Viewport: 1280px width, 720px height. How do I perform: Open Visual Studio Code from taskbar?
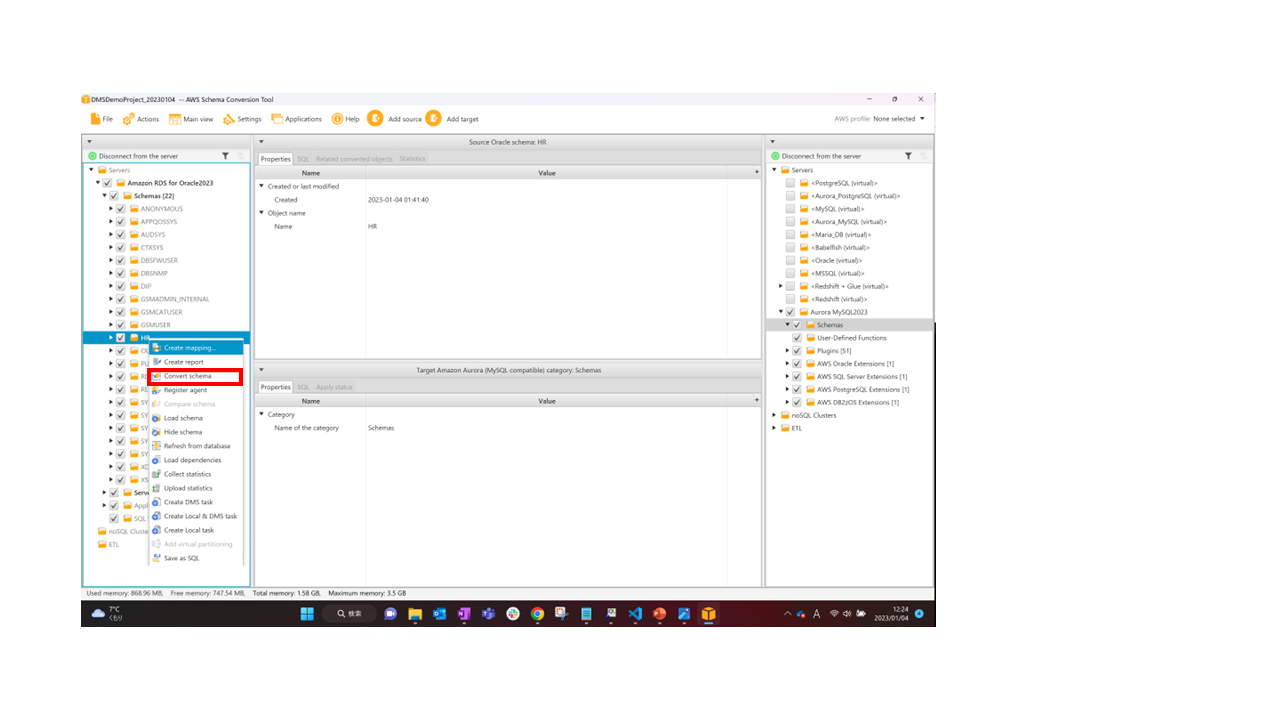pos(635,613)
